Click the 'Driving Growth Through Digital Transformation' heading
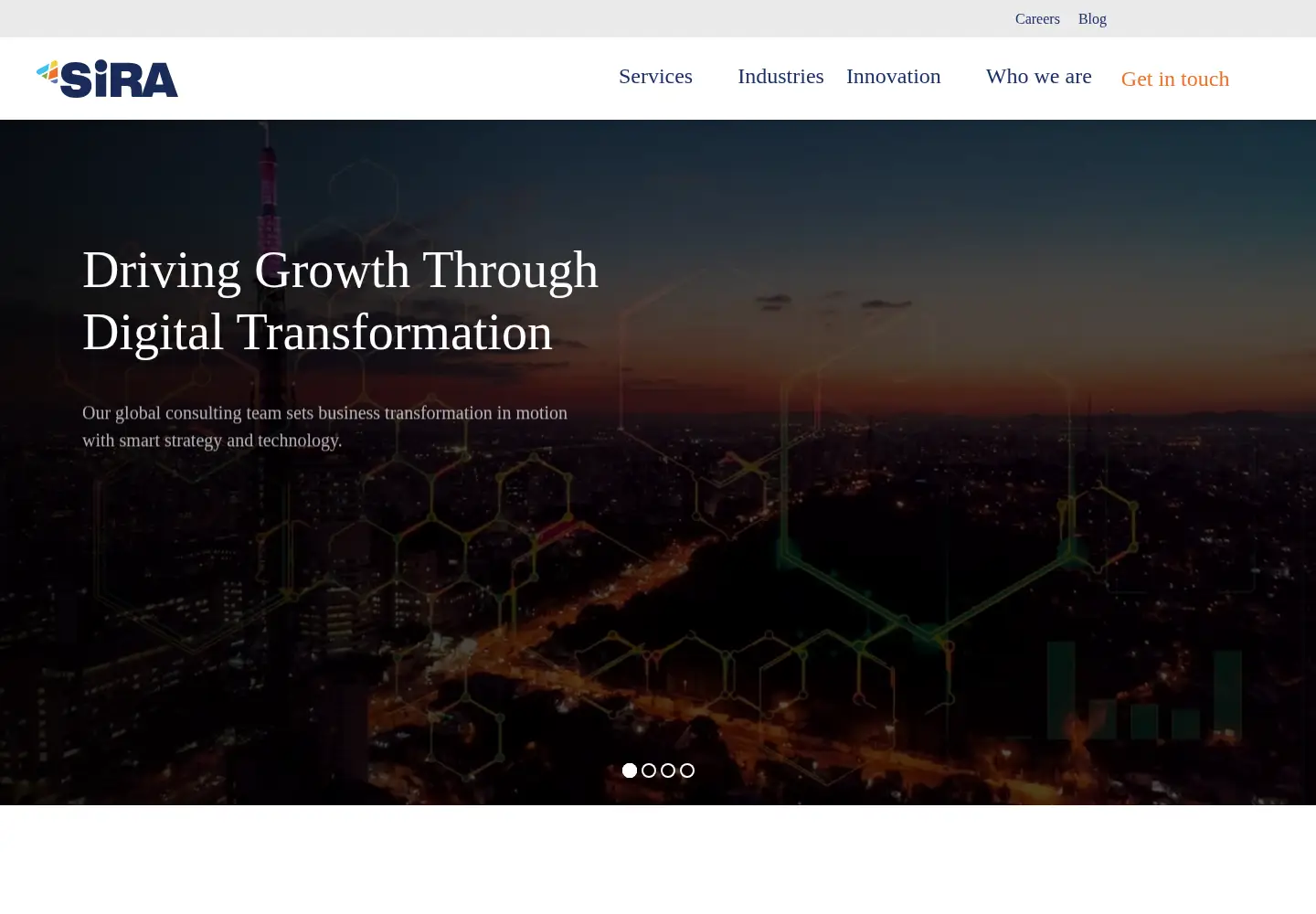Viewport: 1316px width, 914px height. coord(340,301)
